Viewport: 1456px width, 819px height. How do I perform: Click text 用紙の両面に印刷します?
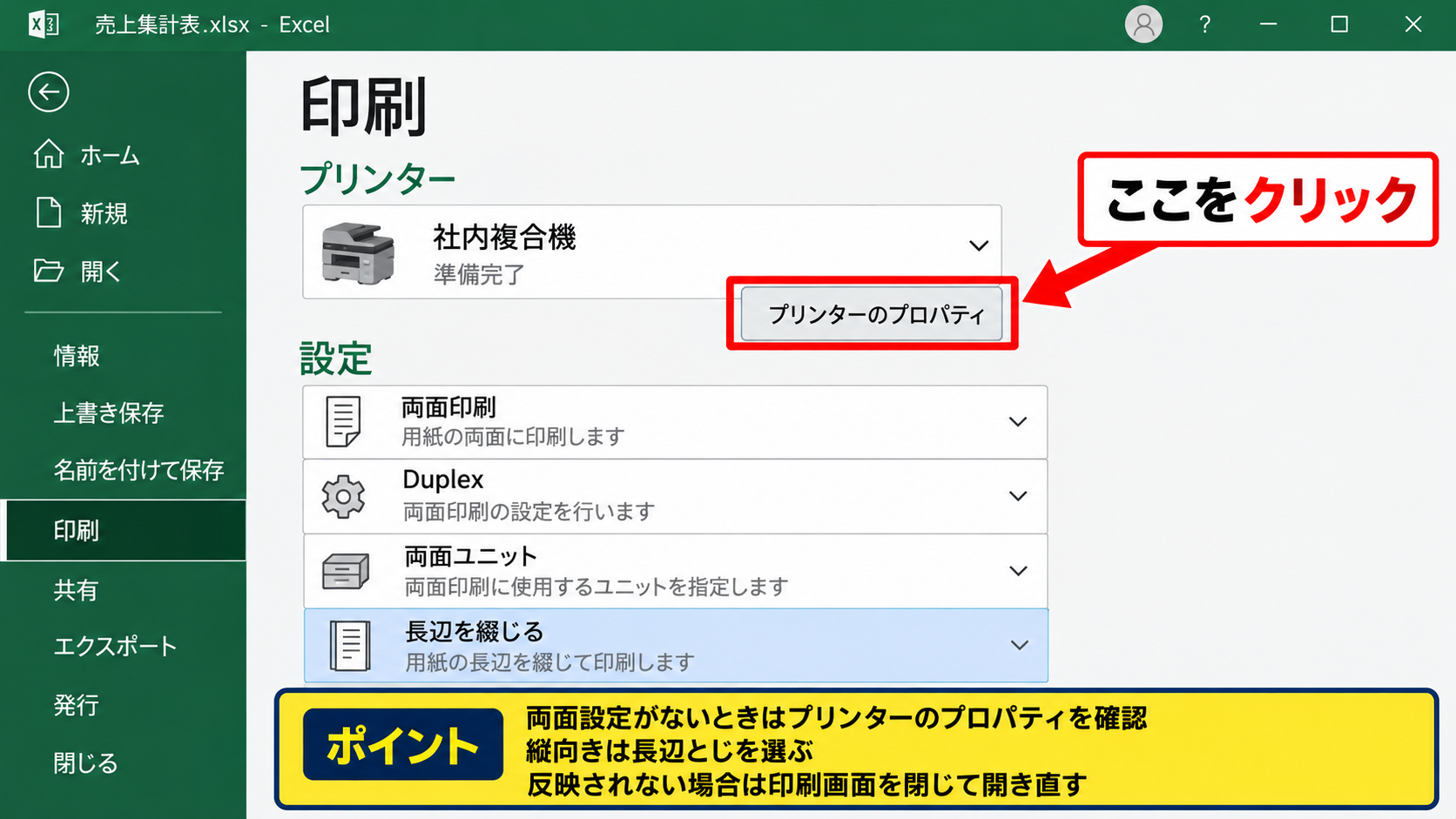click(513, 436)
